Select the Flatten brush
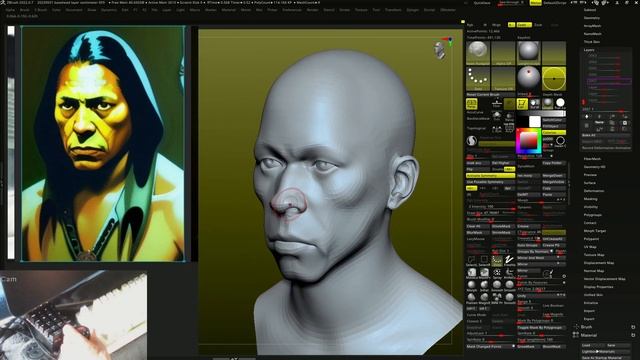The height and width of the screenshot is (360, 640). 471,298
